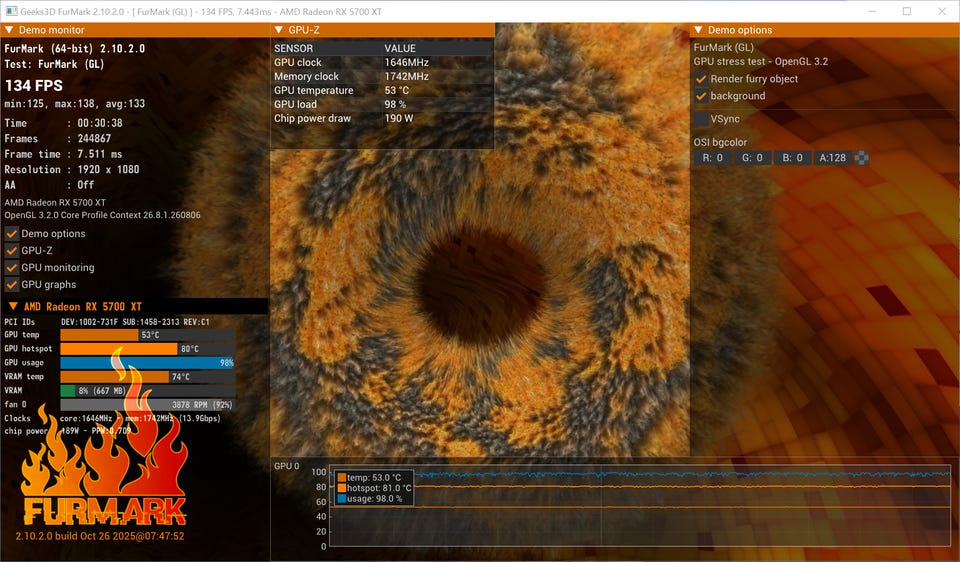960x562 pixels.
Task: Close the FurMark window
Action: [x=942, y=11]
